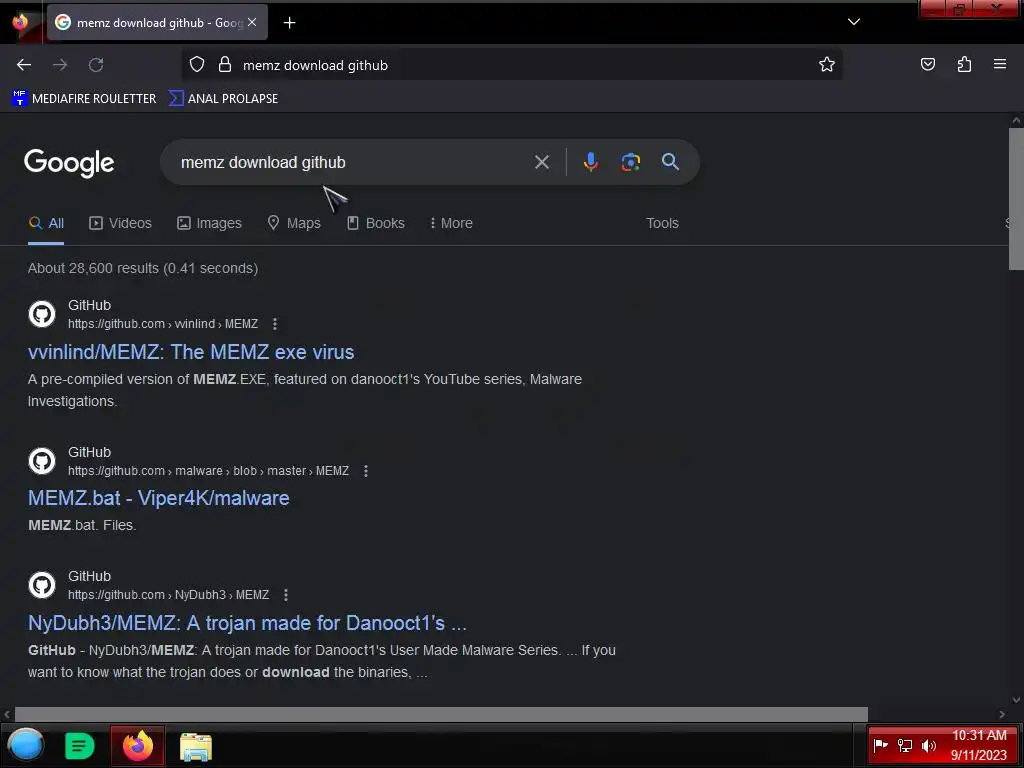
Task: Expand the list all tabs arrow
Action: 854,22
